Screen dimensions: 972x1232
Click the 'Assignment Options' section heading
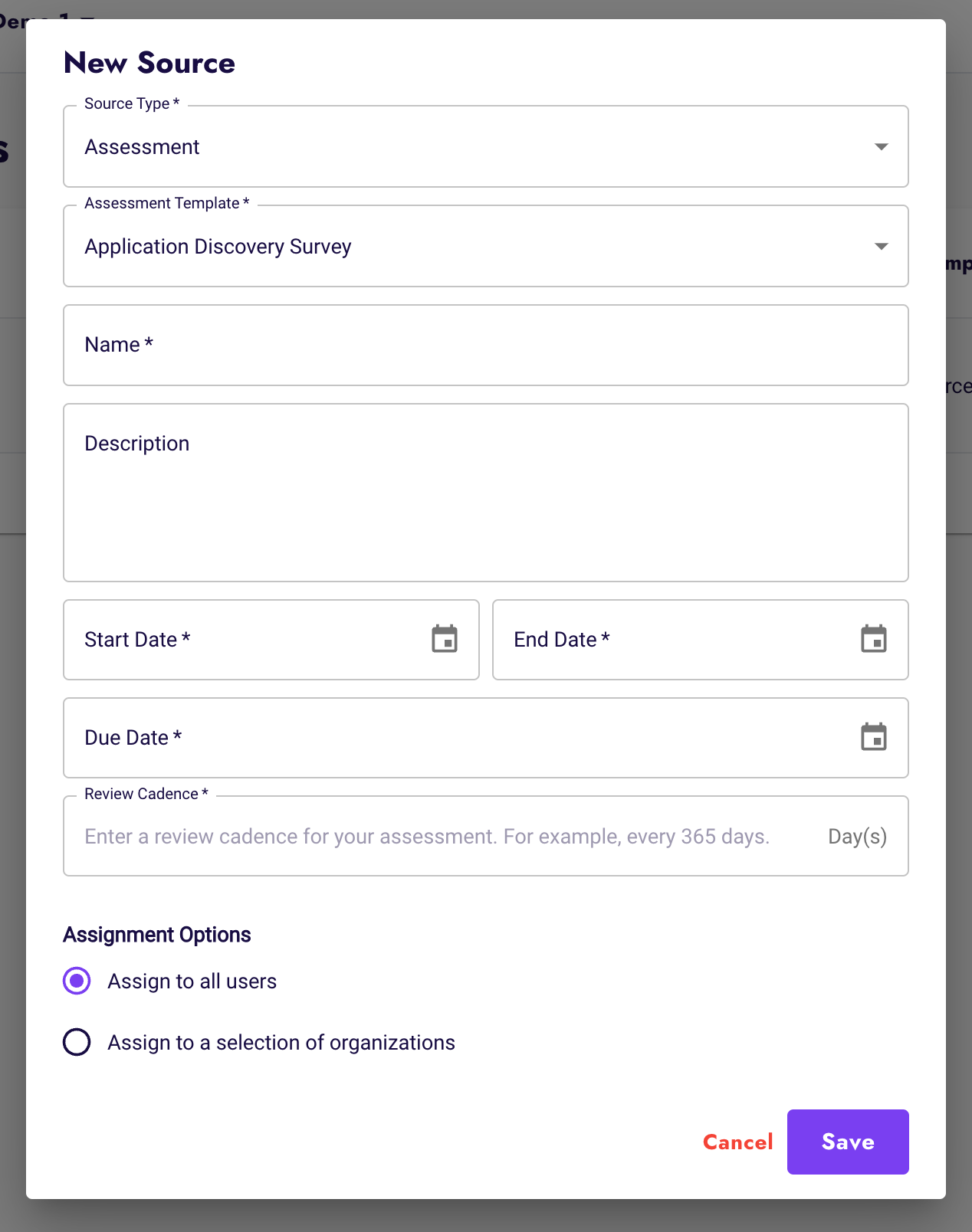click(157, 935)
